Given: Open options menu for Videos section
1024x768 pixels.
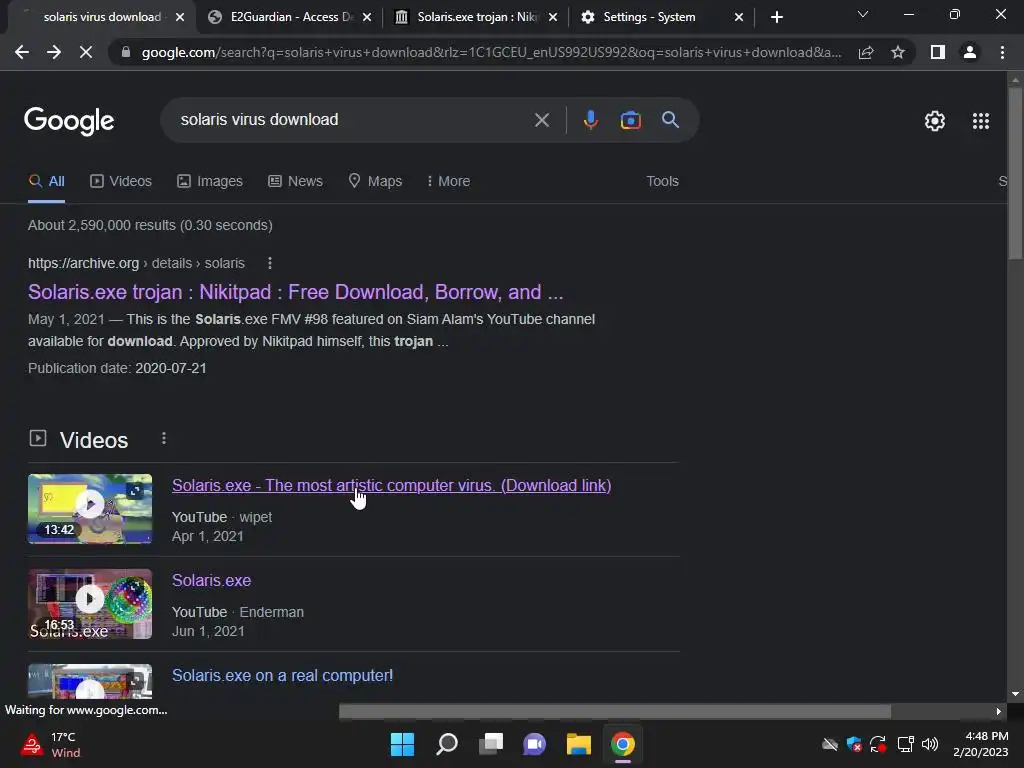Looking at the screenshot, I should 164,438.
